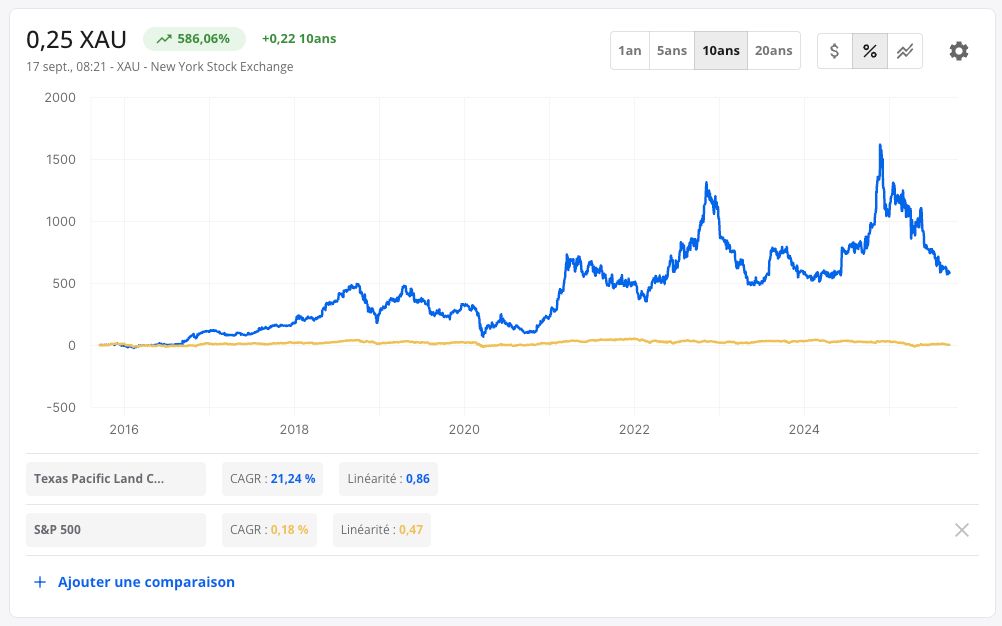Switch chart to percent mode
1002x626 pixels.
(870, 51)
